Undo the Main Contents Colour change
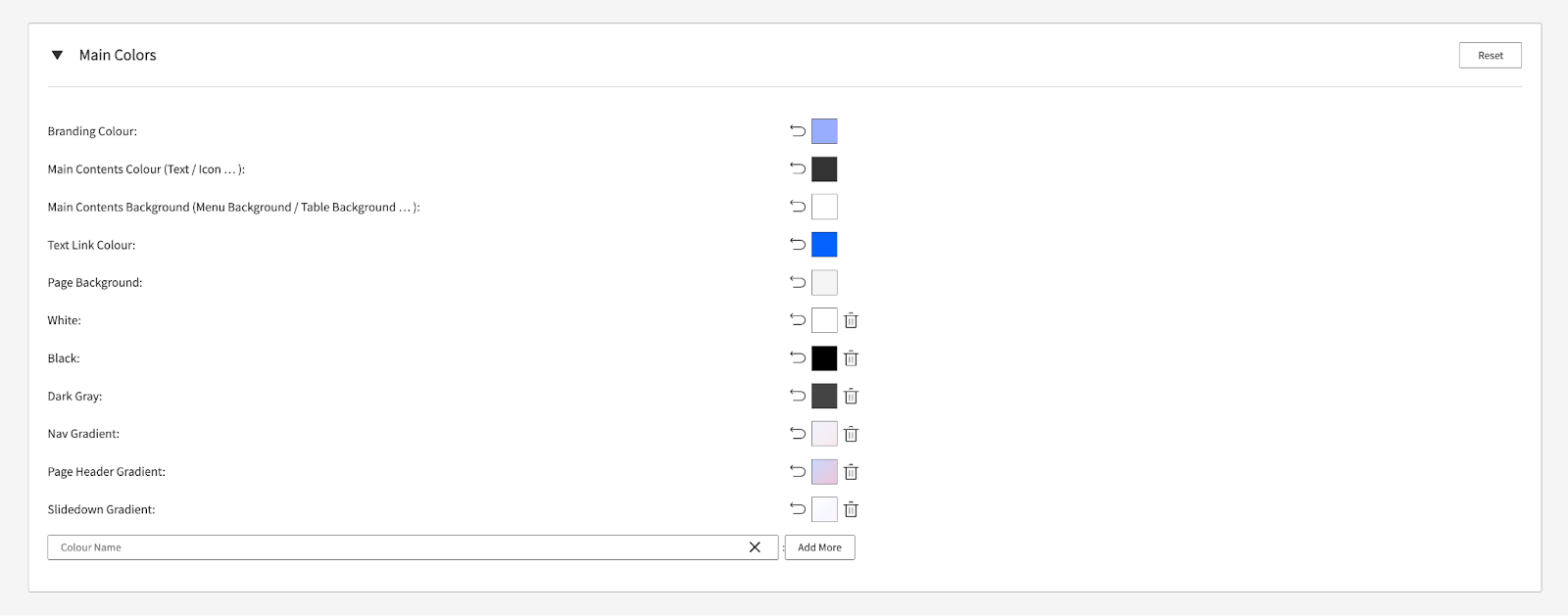 pyautogui.click(x=798, y=168)
